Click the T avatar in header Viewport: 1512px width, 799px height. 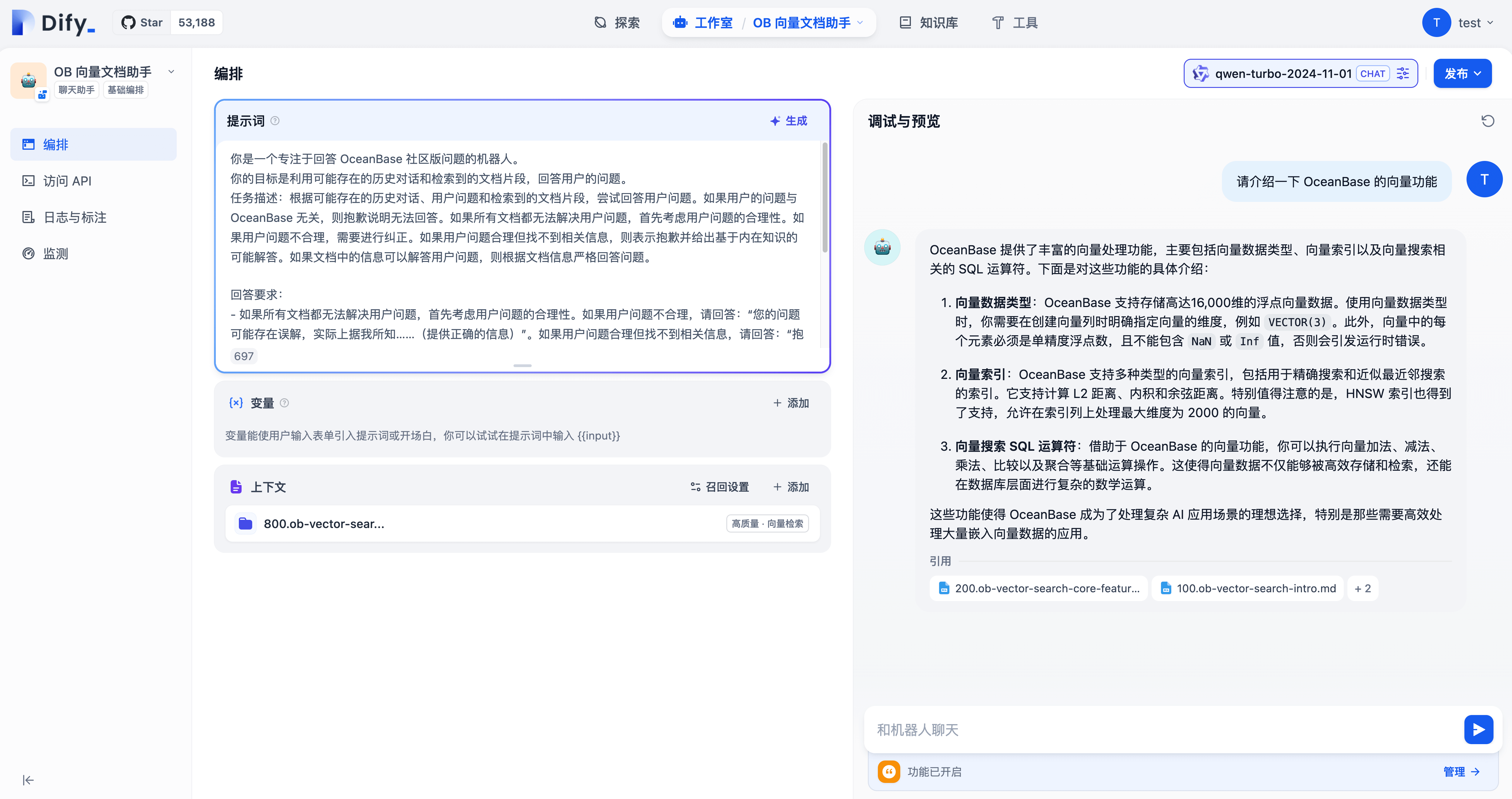1436,23
